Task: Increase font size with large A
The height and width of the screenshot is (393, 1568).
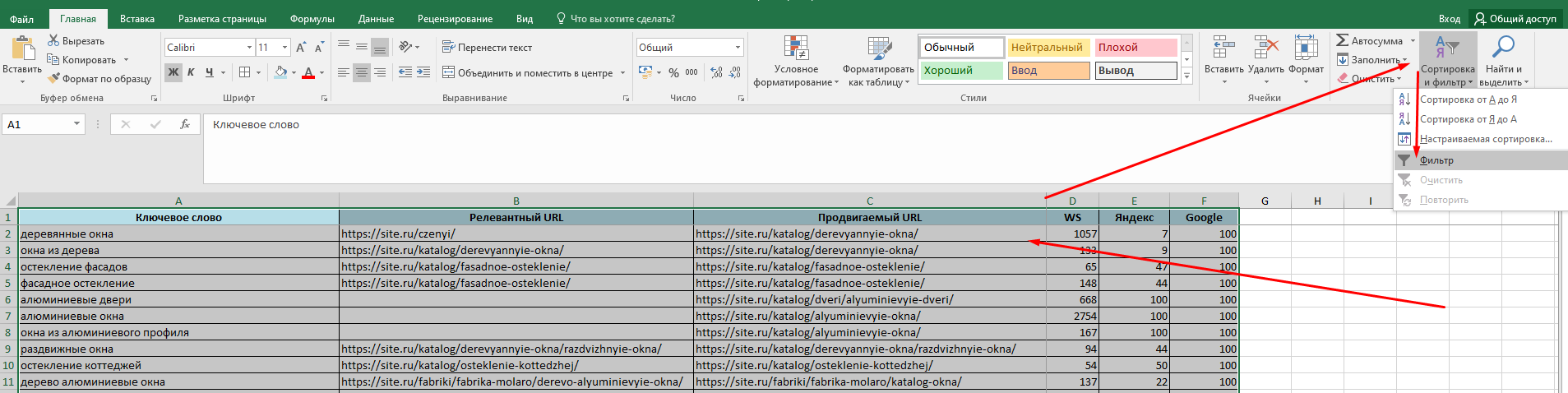Action: coord(301,48)
